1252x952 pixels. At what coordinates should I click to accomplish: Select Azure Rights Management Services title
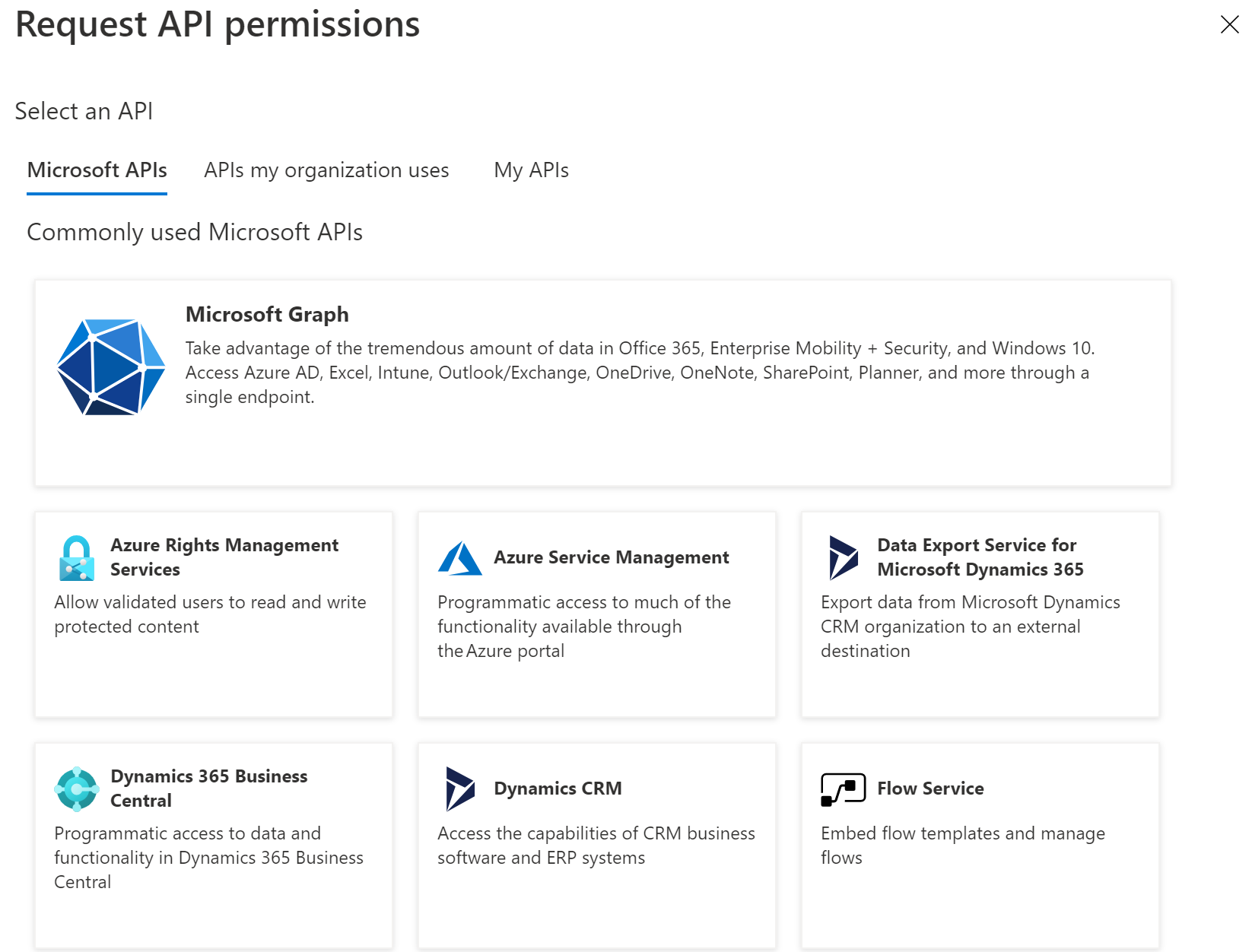224,557
